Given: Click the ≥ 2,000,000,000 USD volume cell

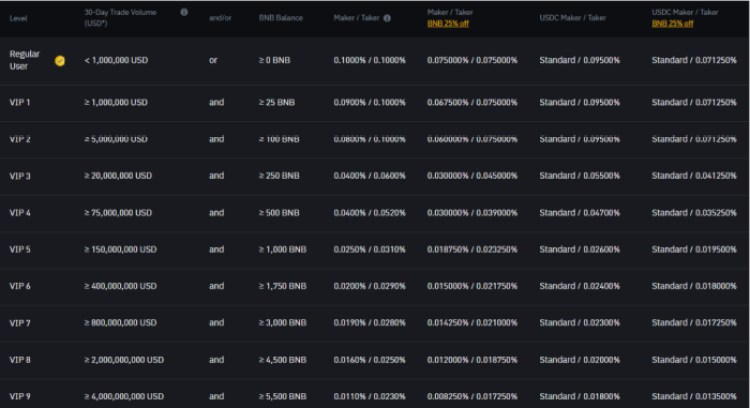Looking at the screenshot, I should (124, 360).
